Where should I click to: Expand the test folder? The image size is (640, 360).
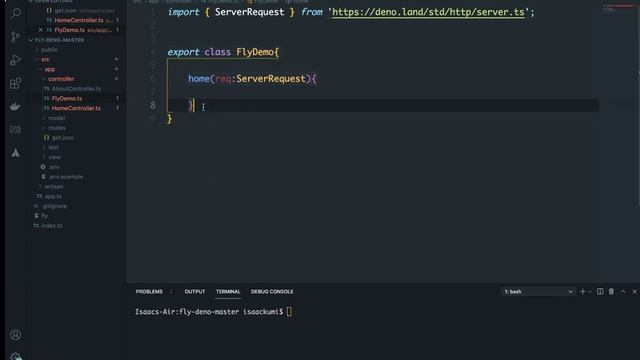click(x=53, y=147)
